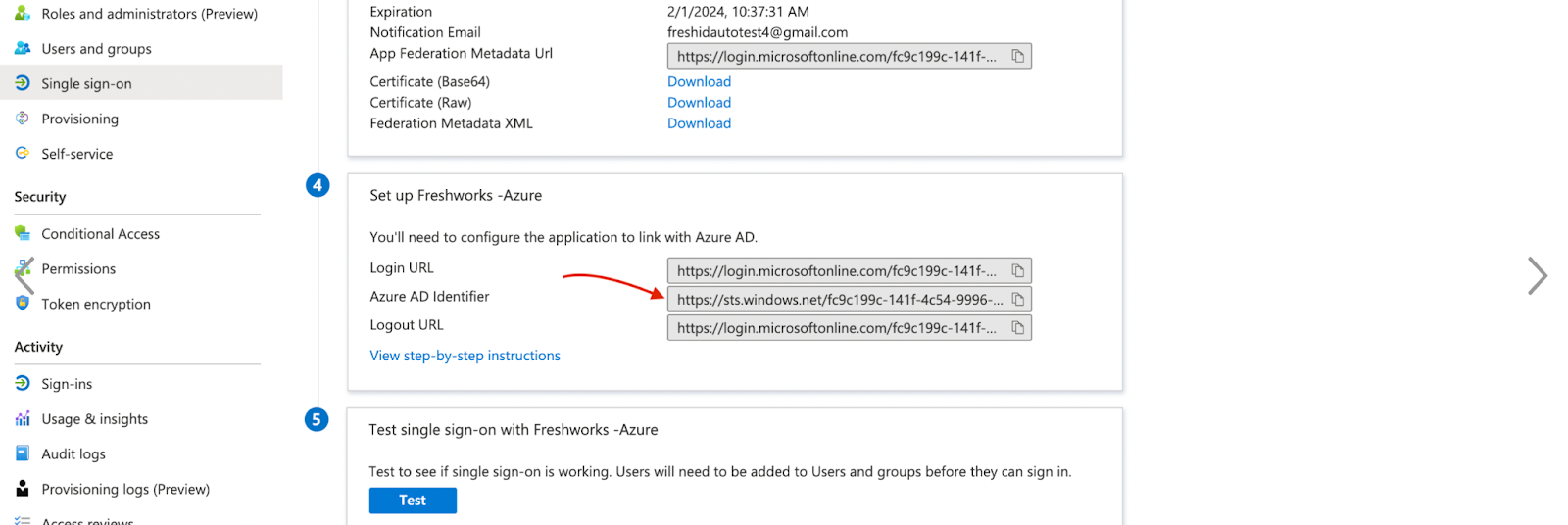Click the App Federation Metadata Url field
This screenshot has width=1568, height=525.
click(x=849, y=57)
